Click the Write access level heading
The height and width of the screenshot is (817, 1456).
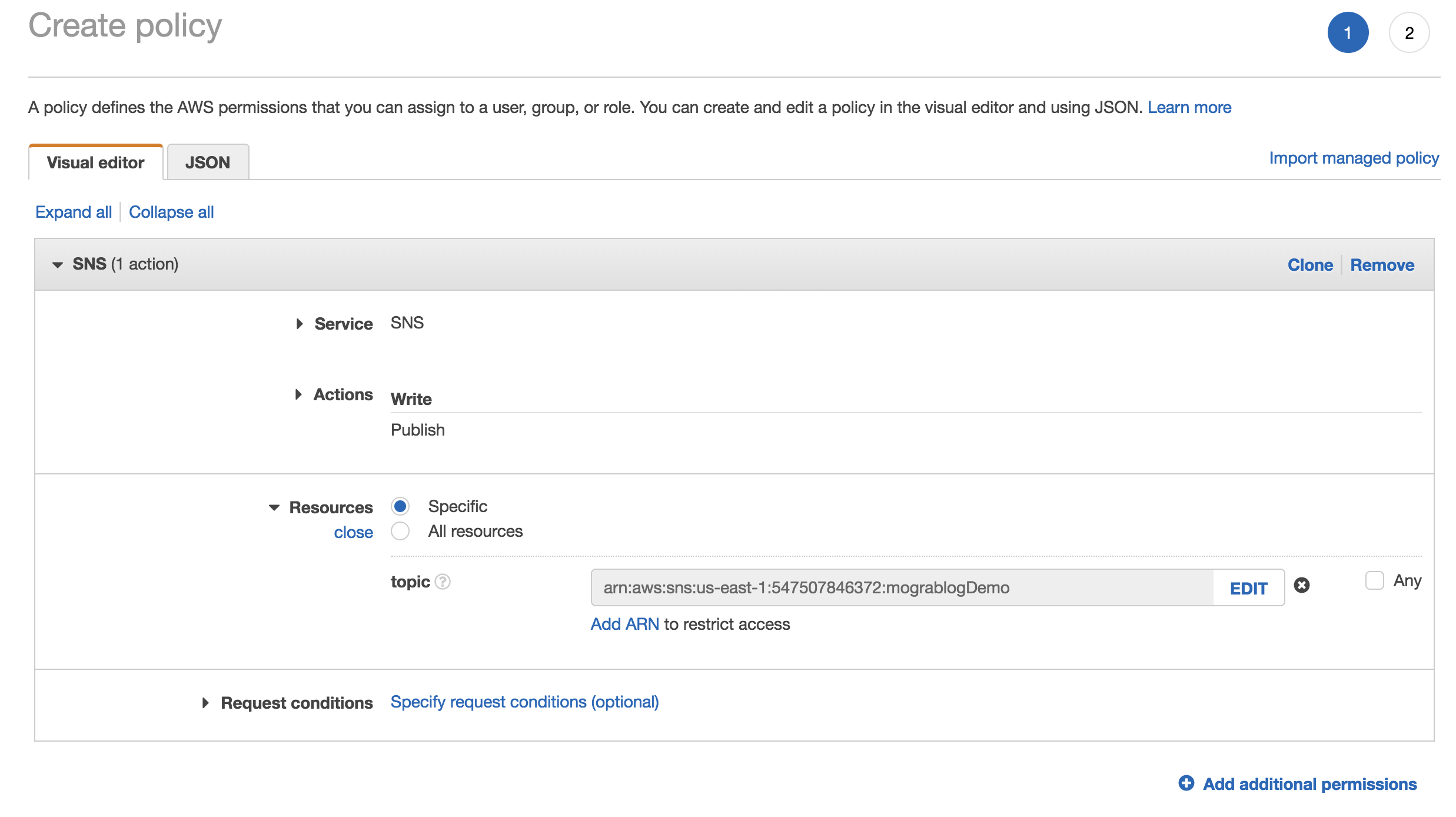click(x=411, y=399)
